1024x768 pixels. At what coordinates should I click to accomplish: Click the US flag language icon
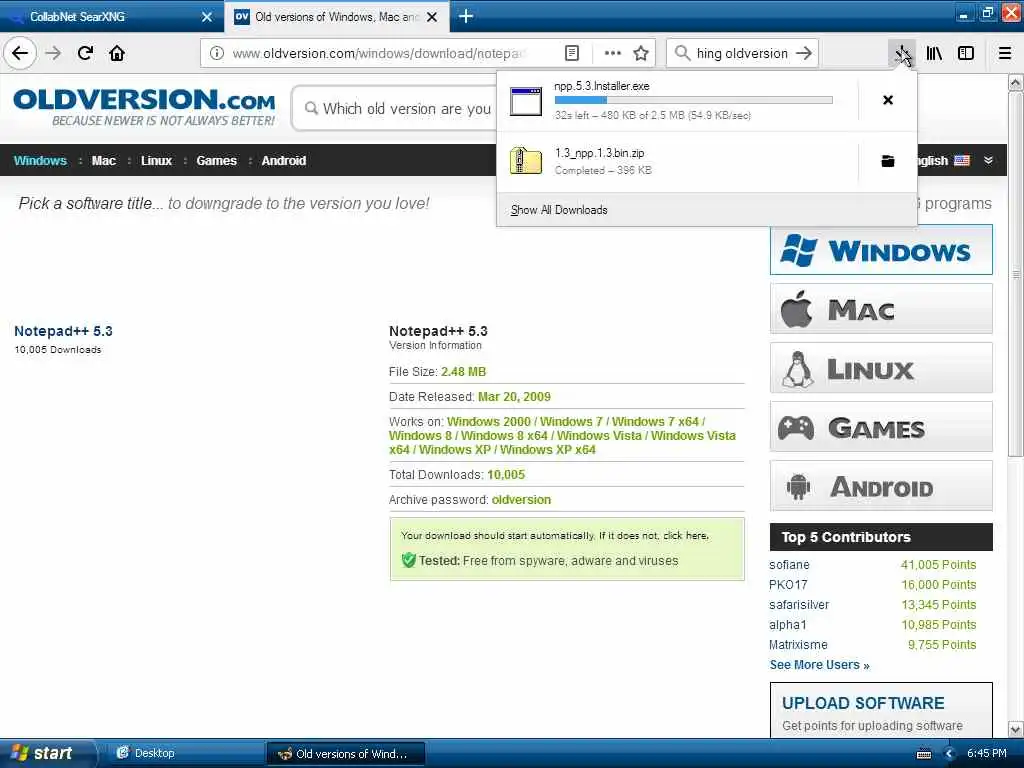pos(962,161)
